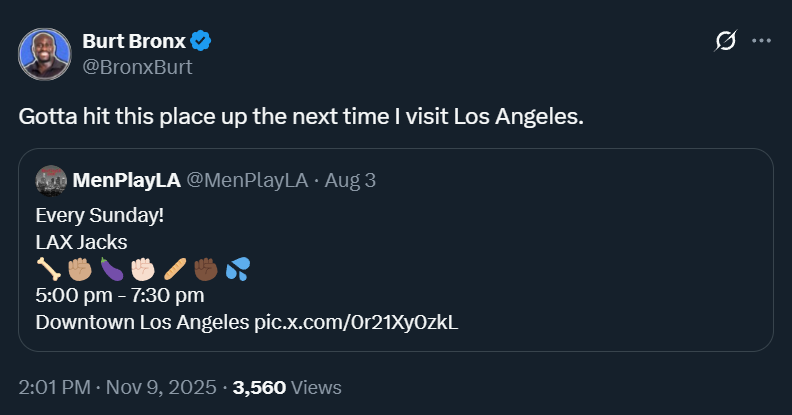Click the "LAX Jacks" line in quoted post
The image size is (792, 415).
coord(81,241)
